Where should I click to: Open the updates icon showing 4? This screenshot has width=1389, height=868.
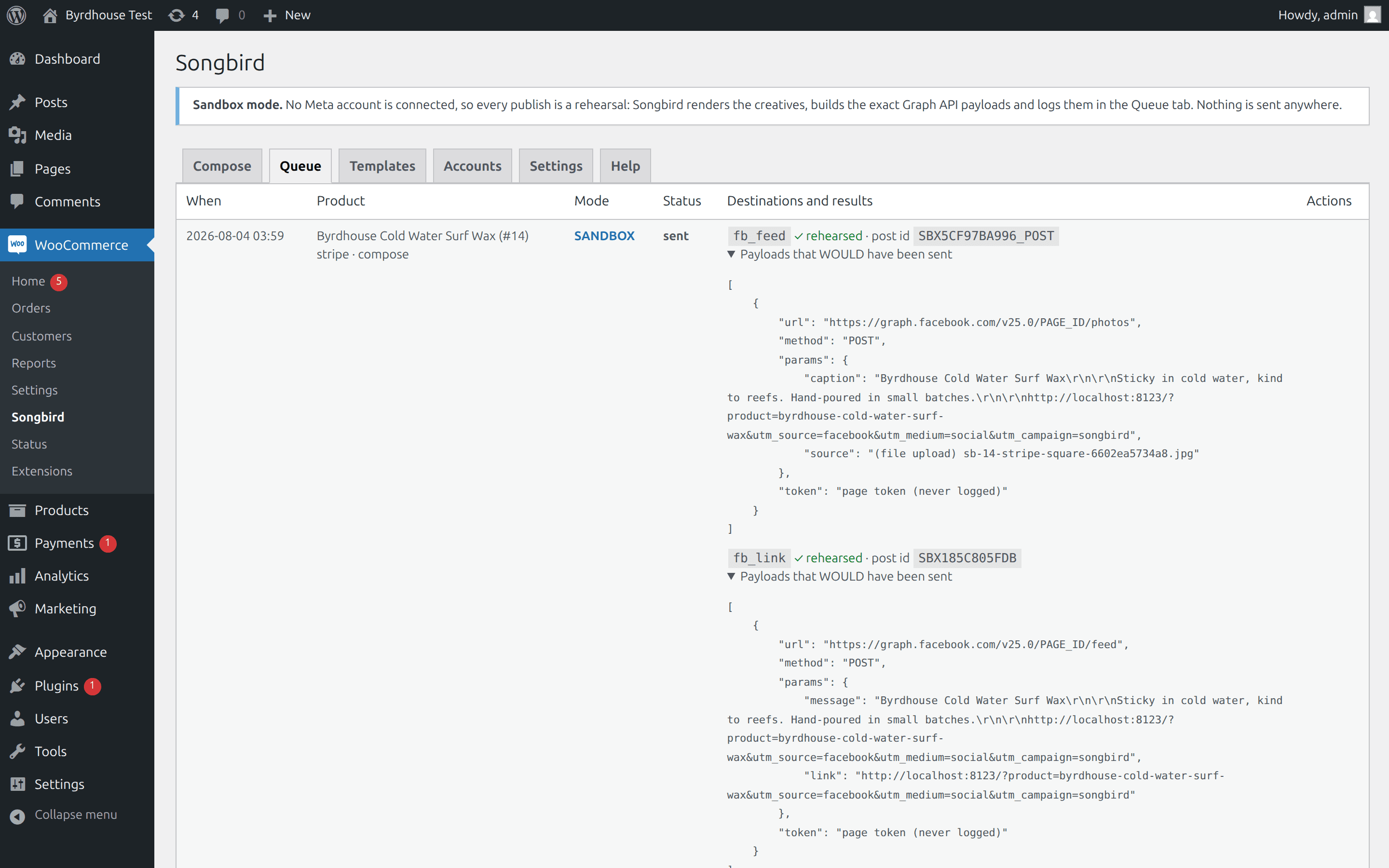point(176,15)
